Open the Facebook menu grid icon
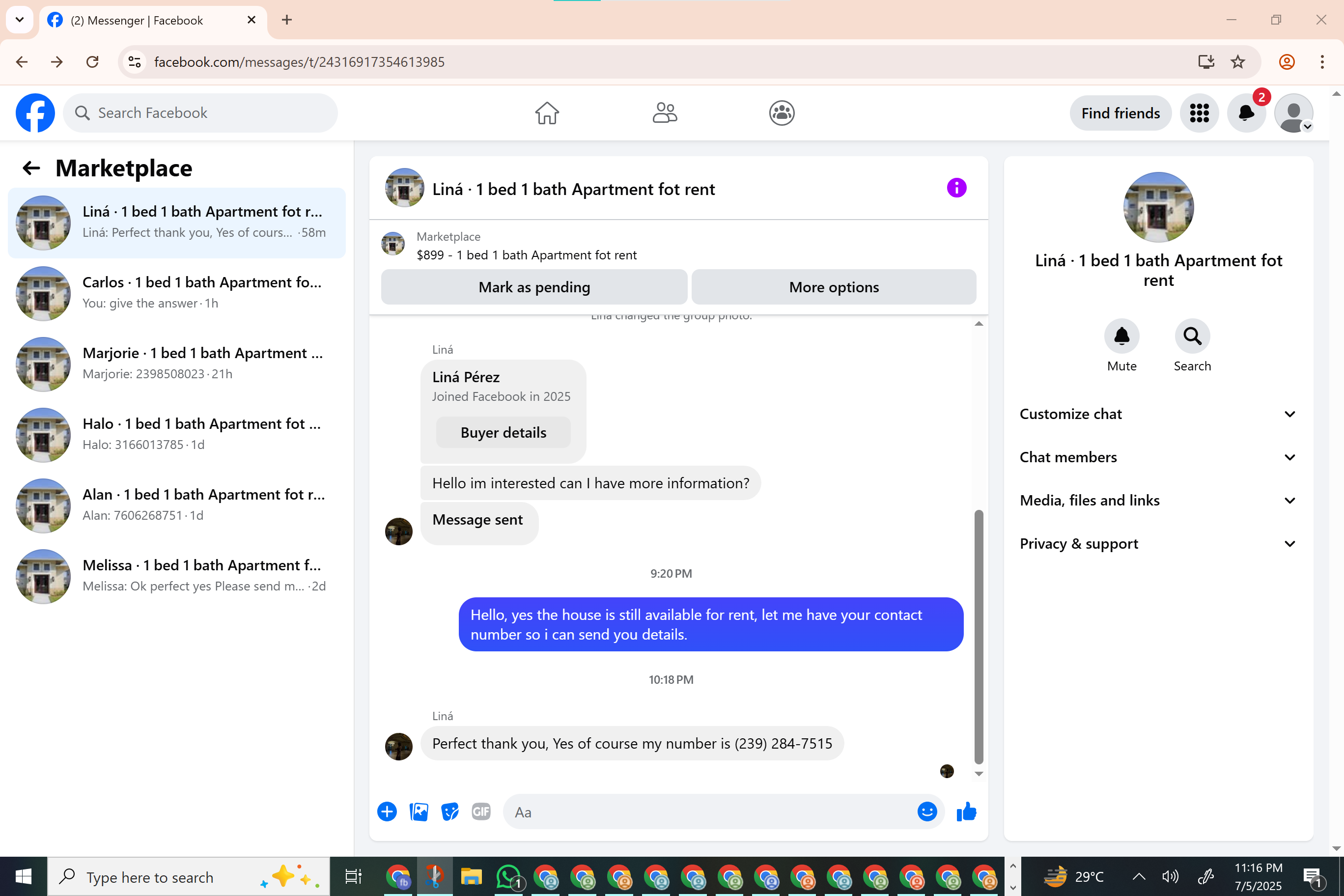 coord(1199,113)
